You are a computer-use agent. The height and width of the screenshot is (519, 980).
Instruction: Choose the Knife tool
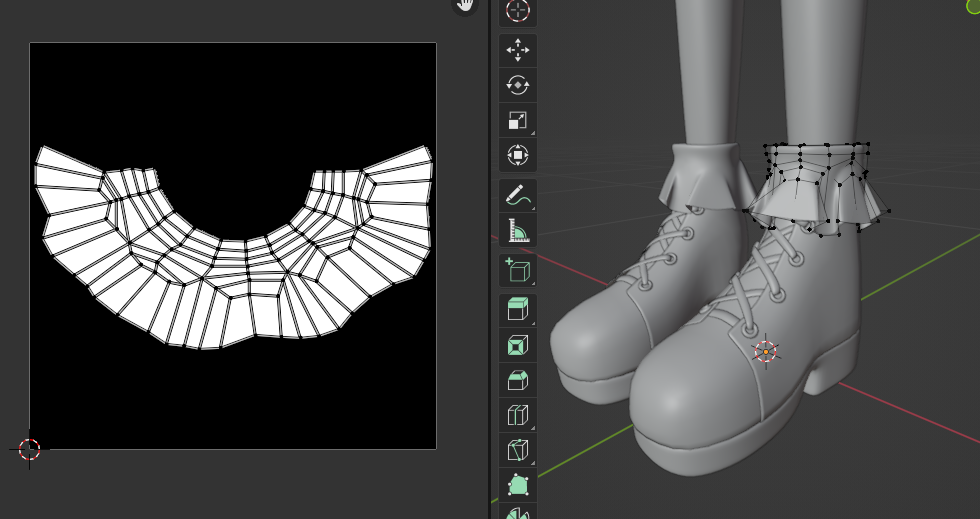pyautogui.click(x=517, y=450)
